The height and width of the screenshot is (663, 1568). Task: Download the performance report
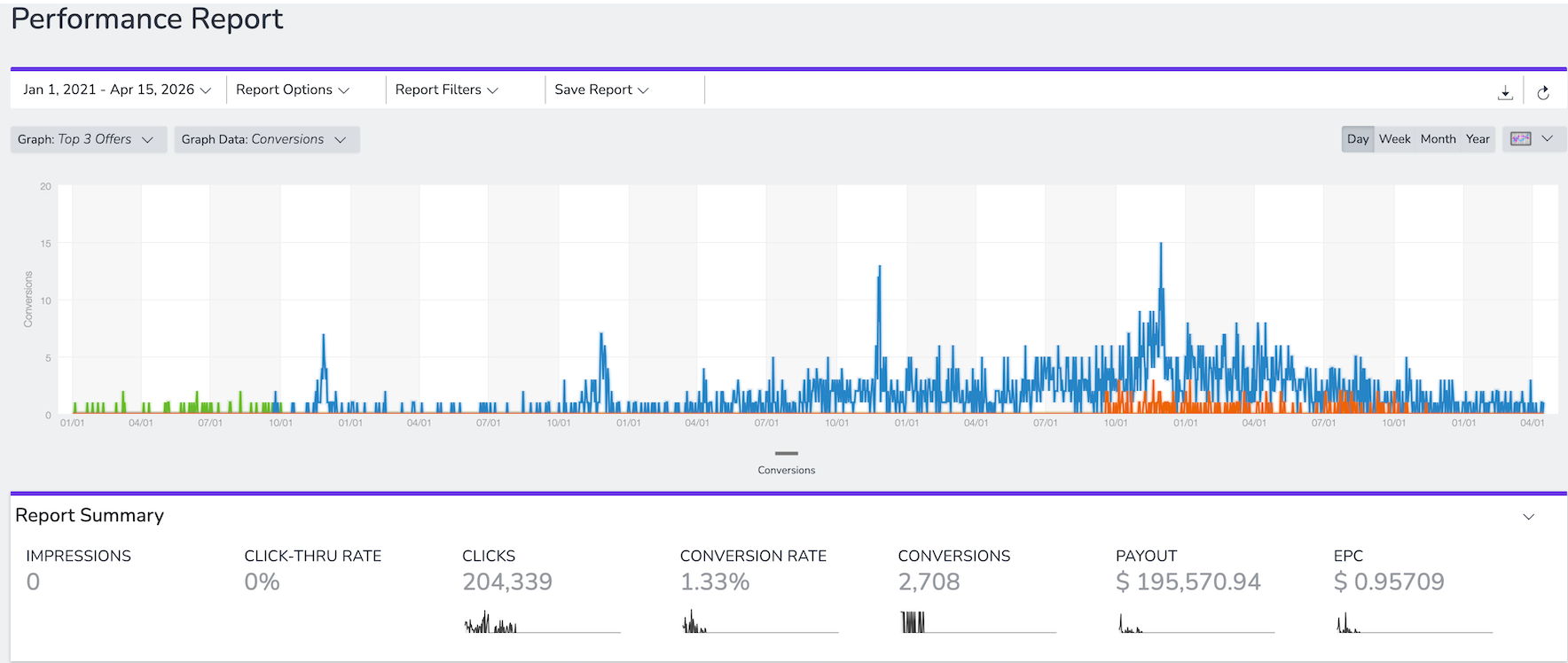coord(1505,92)
